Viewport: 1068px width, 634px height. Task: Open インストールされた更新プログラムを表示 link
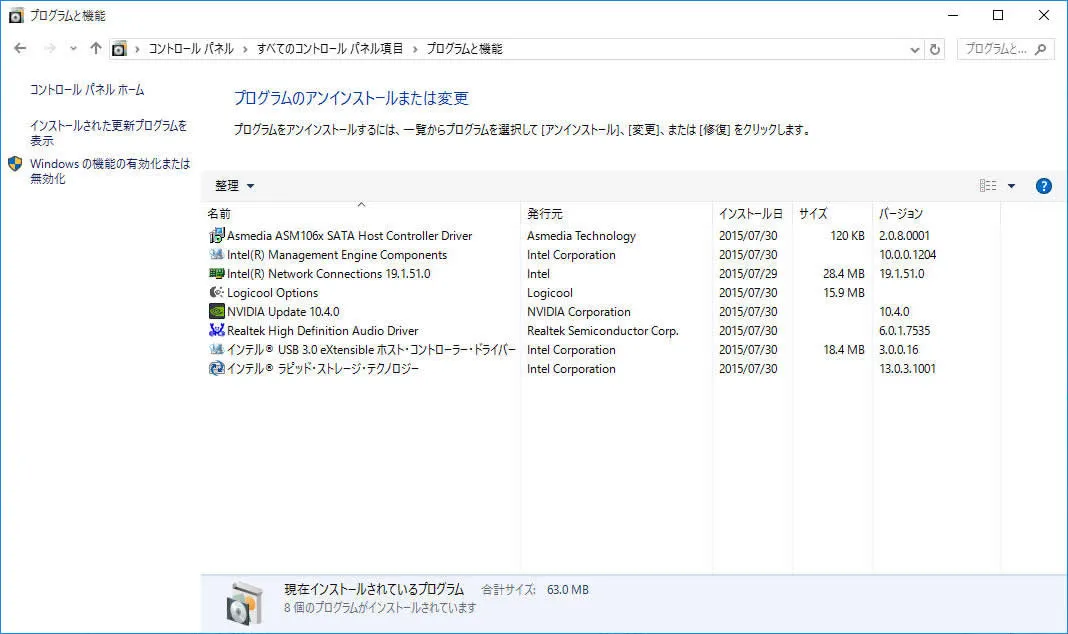108,133
